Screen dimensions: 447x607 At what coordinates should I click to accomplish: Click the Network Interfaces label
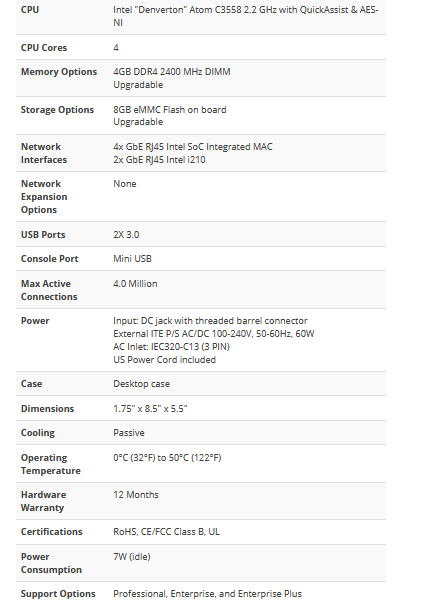tap(44, 153)
